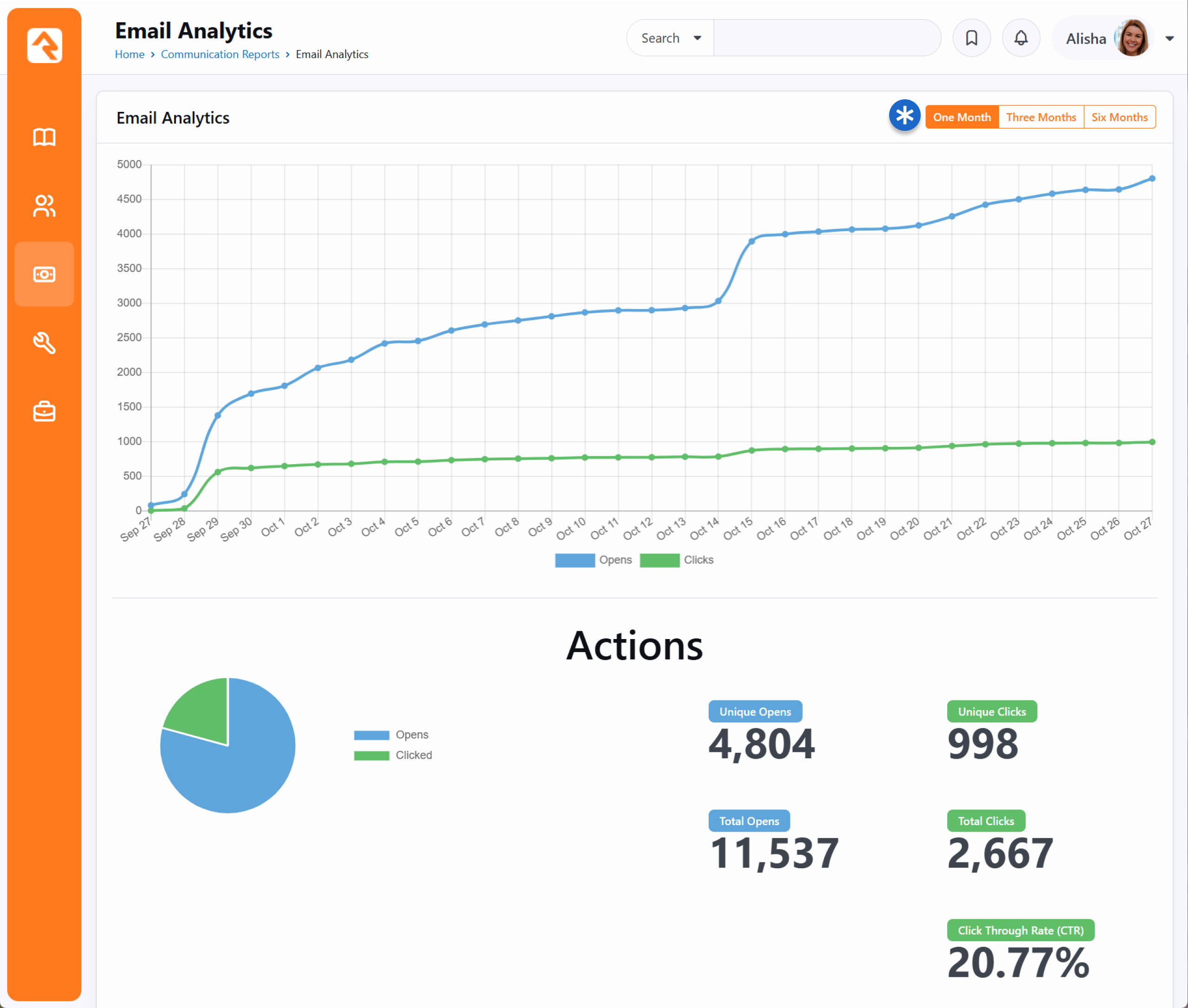Switch to Three Months range
The width and height of the screenshot is (1188, 1008).
coord(1040,117)
